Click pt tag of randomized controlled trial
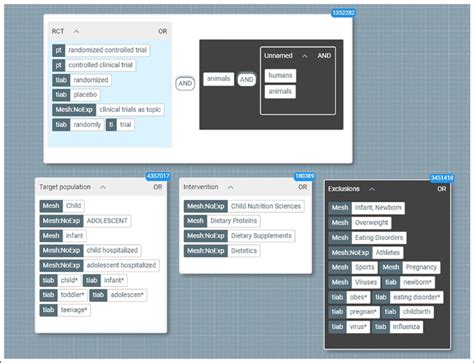The image size is (474, 363). pyautogui.click(x=58, y=50)
